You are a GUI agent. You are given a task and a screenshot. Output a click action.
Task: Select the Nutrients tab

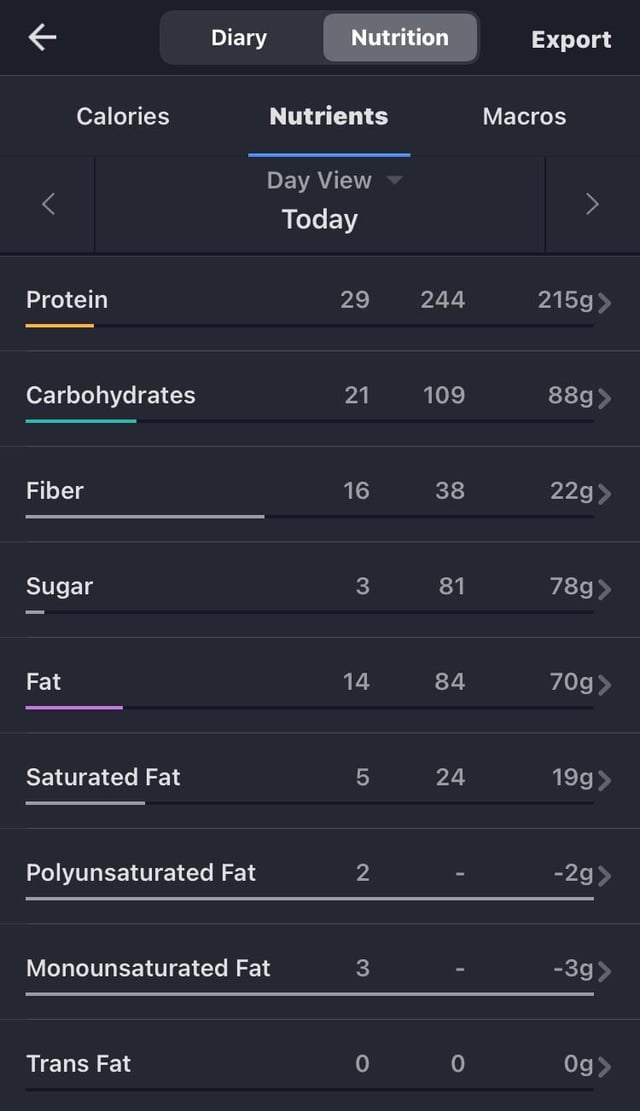click(x=329, y=116)
